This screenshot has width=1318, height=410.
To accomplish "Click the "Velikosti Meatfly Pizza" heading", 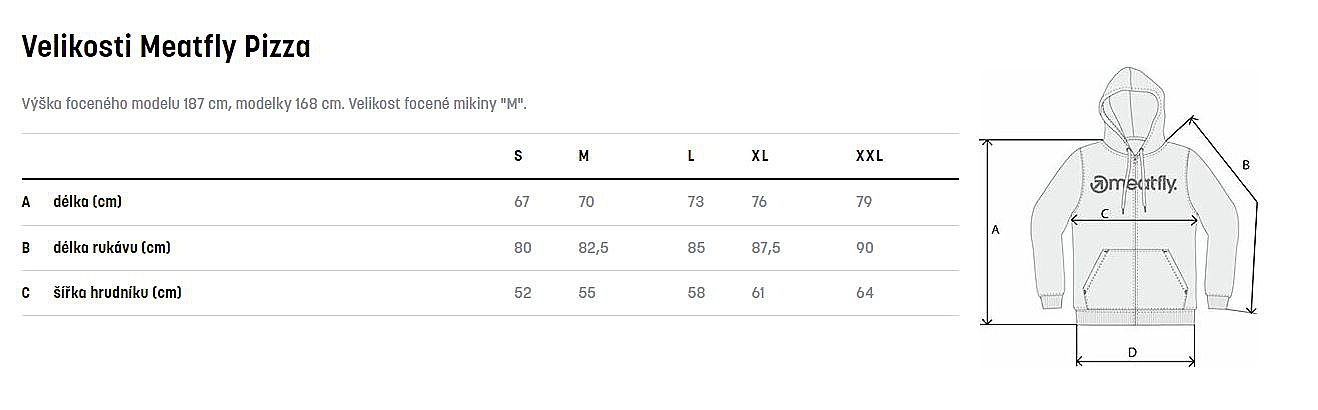I will [166, 47].
